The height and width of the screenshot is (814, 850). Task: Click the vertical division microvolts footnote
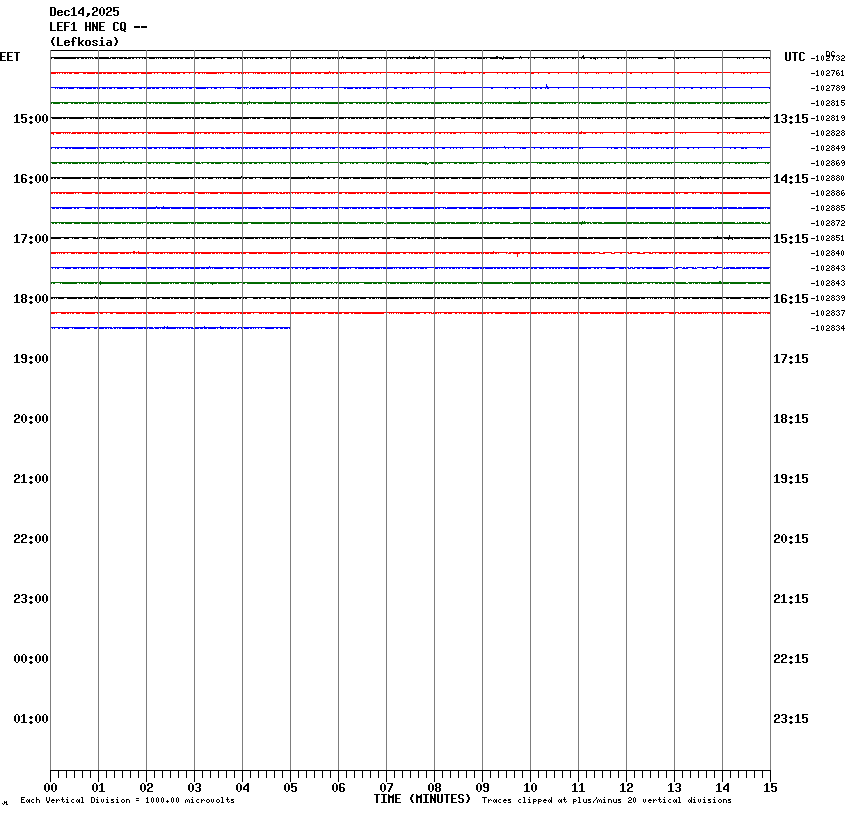(x=127, y=801)
